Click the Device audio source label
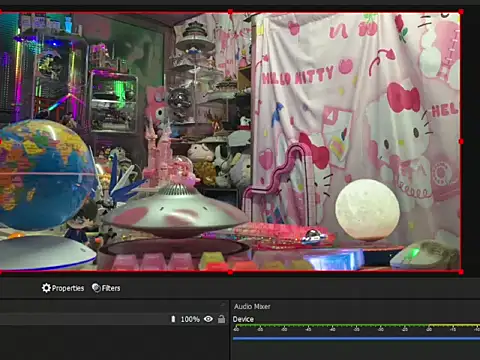480x360 pixels. [x=243, y=319]
